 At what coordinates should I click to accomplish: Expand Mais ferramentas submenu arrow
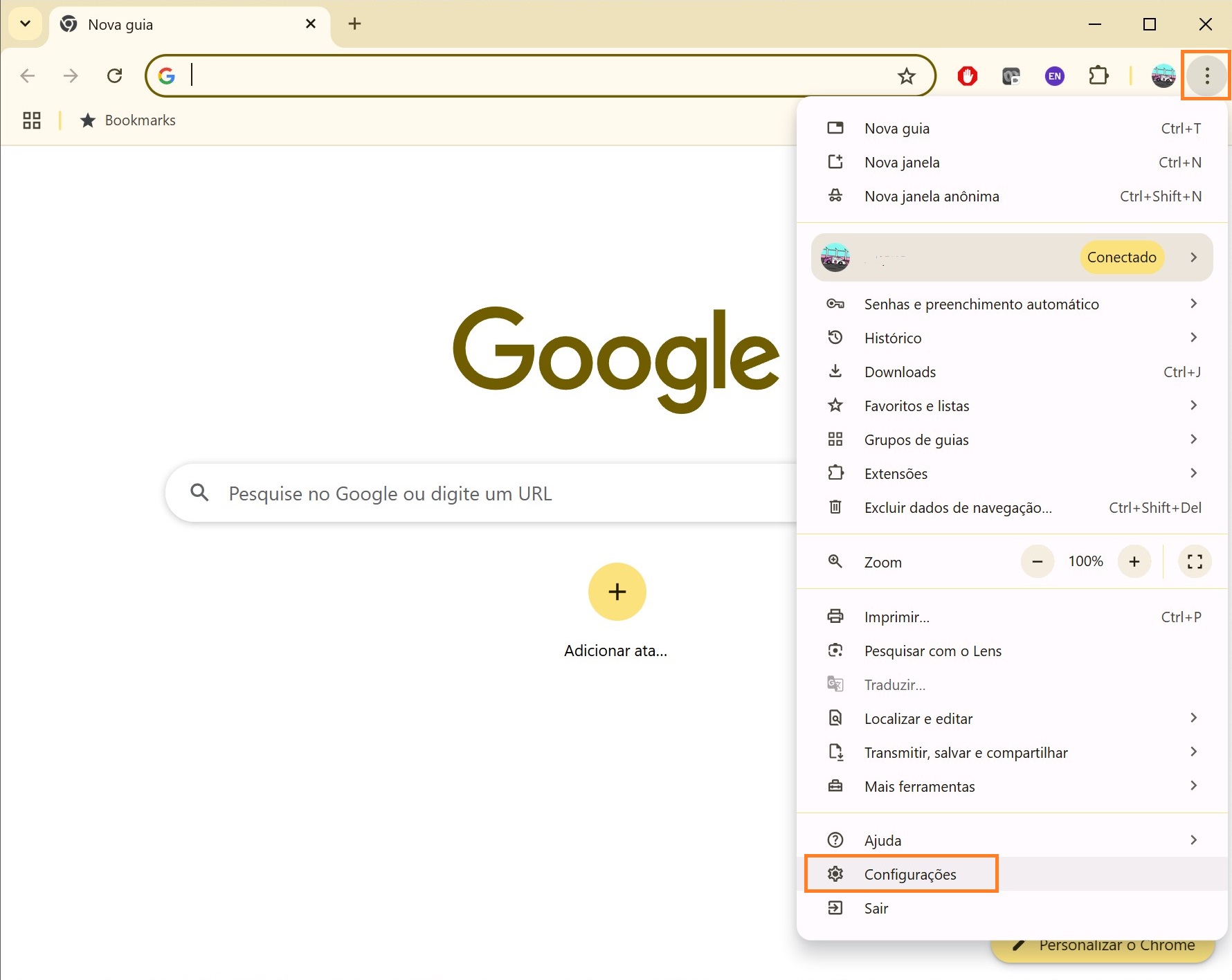pyautogui.click(x=1193, y=786)
